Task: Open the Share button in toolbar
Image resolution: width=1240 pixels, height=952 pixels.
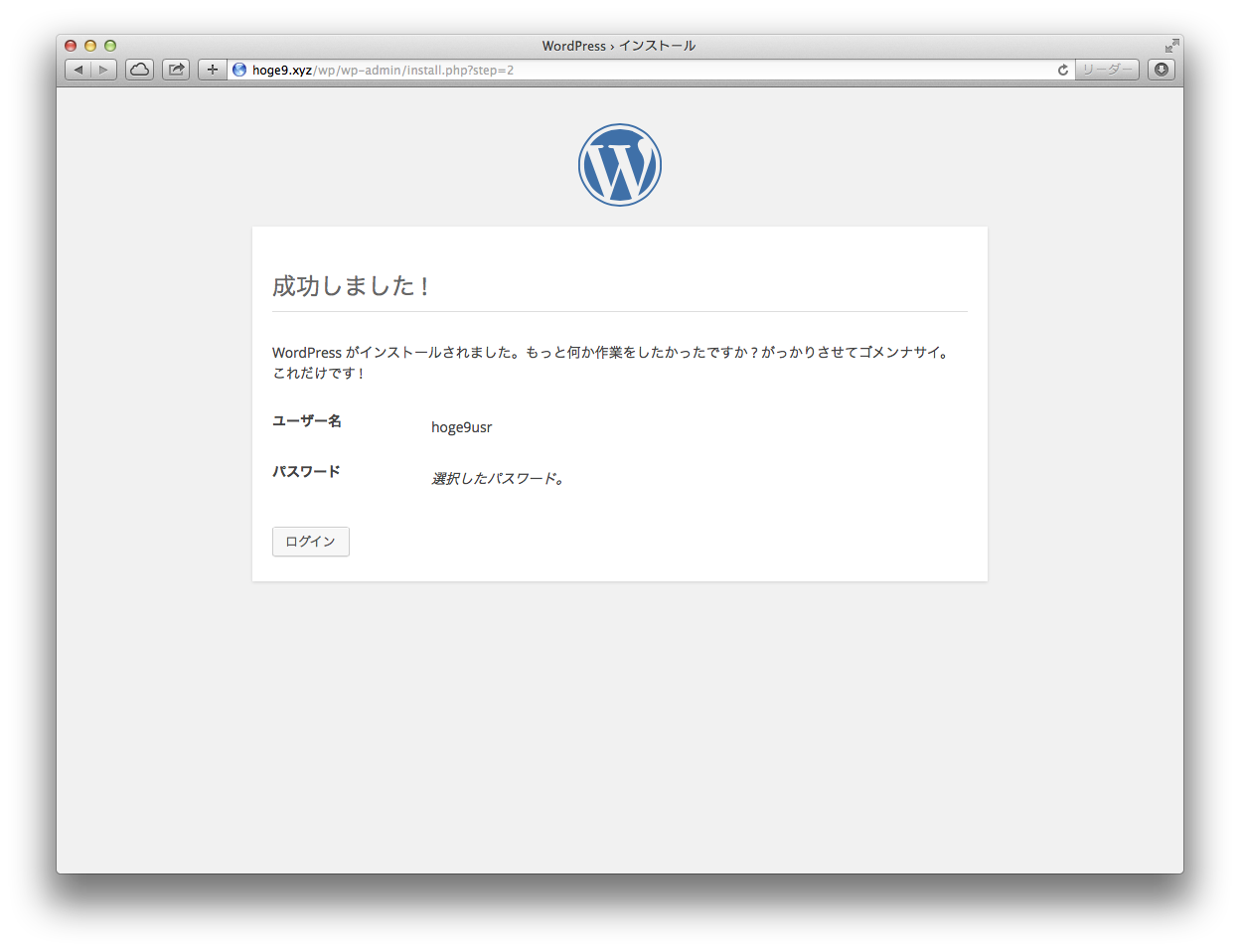Action: 176,70
